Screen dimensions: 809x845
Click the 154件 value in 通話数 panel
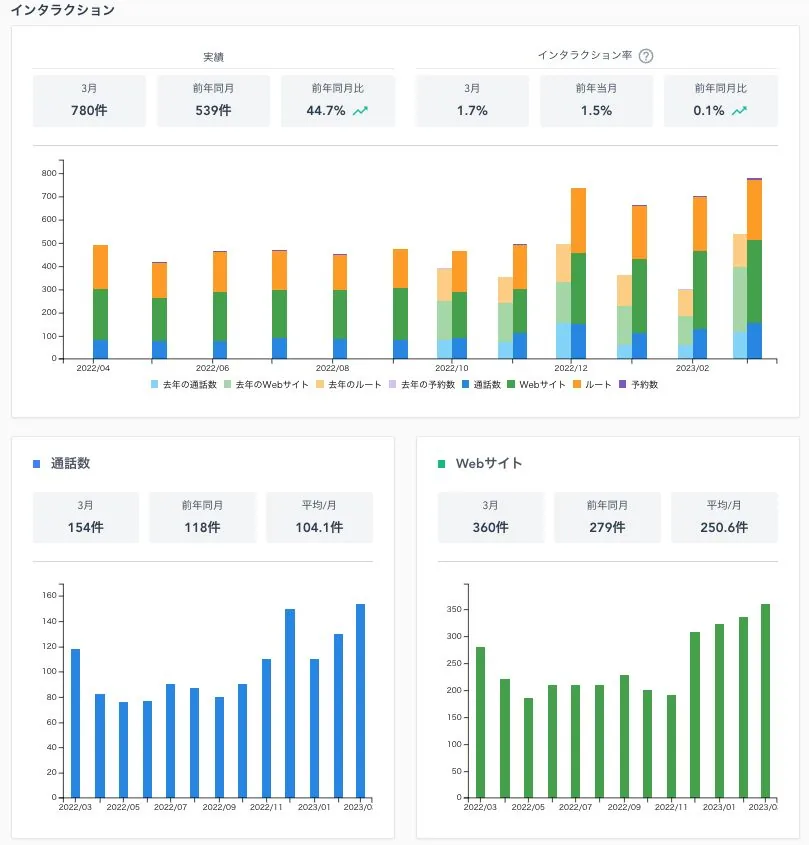coord(86,527)
